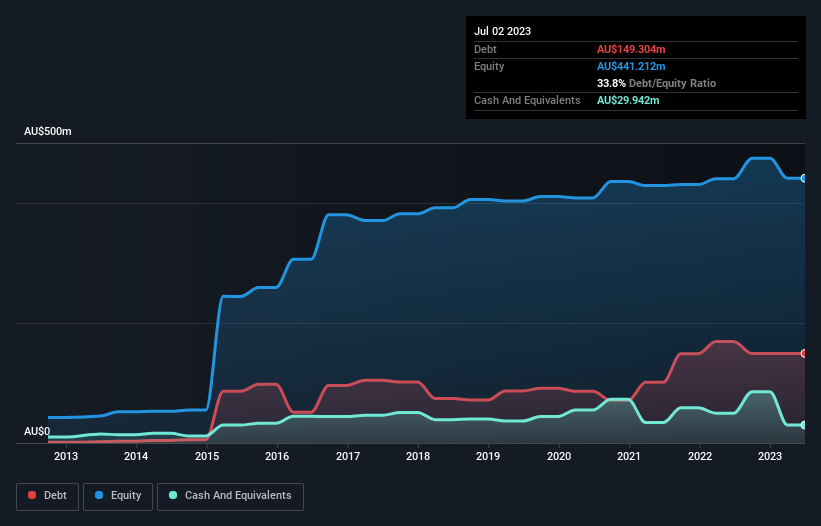Click the 2018 x-axis label
This screenshot has height=526, width=821.
pyautogui.click(x=418, y=456)
